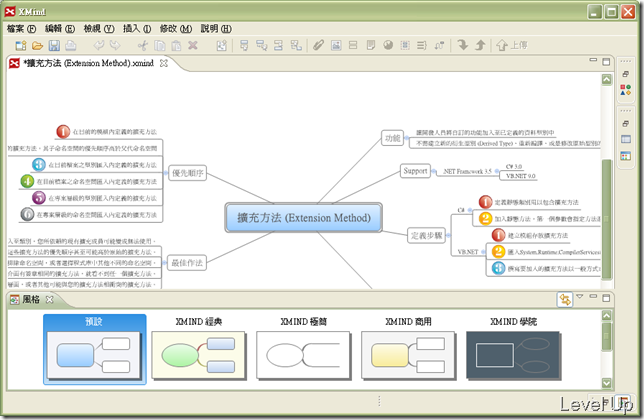Select the VB.NET subtopic under 定義步驟
Screen dimensions: 644x420
point(468,252)
